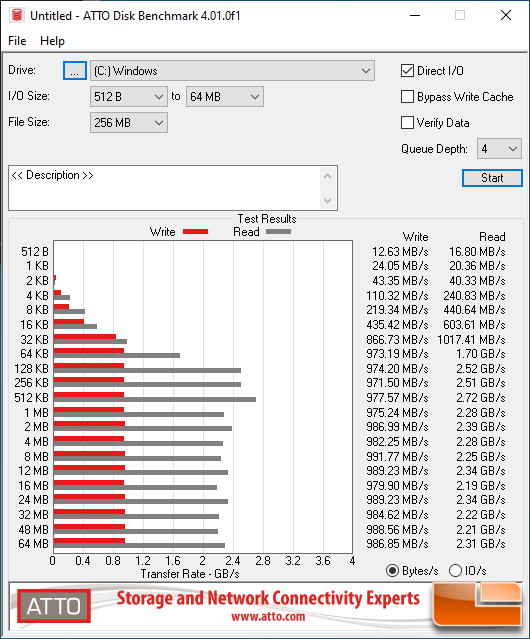
Task: Click the 24 MB row label
Action: click(x=33, y=500)
